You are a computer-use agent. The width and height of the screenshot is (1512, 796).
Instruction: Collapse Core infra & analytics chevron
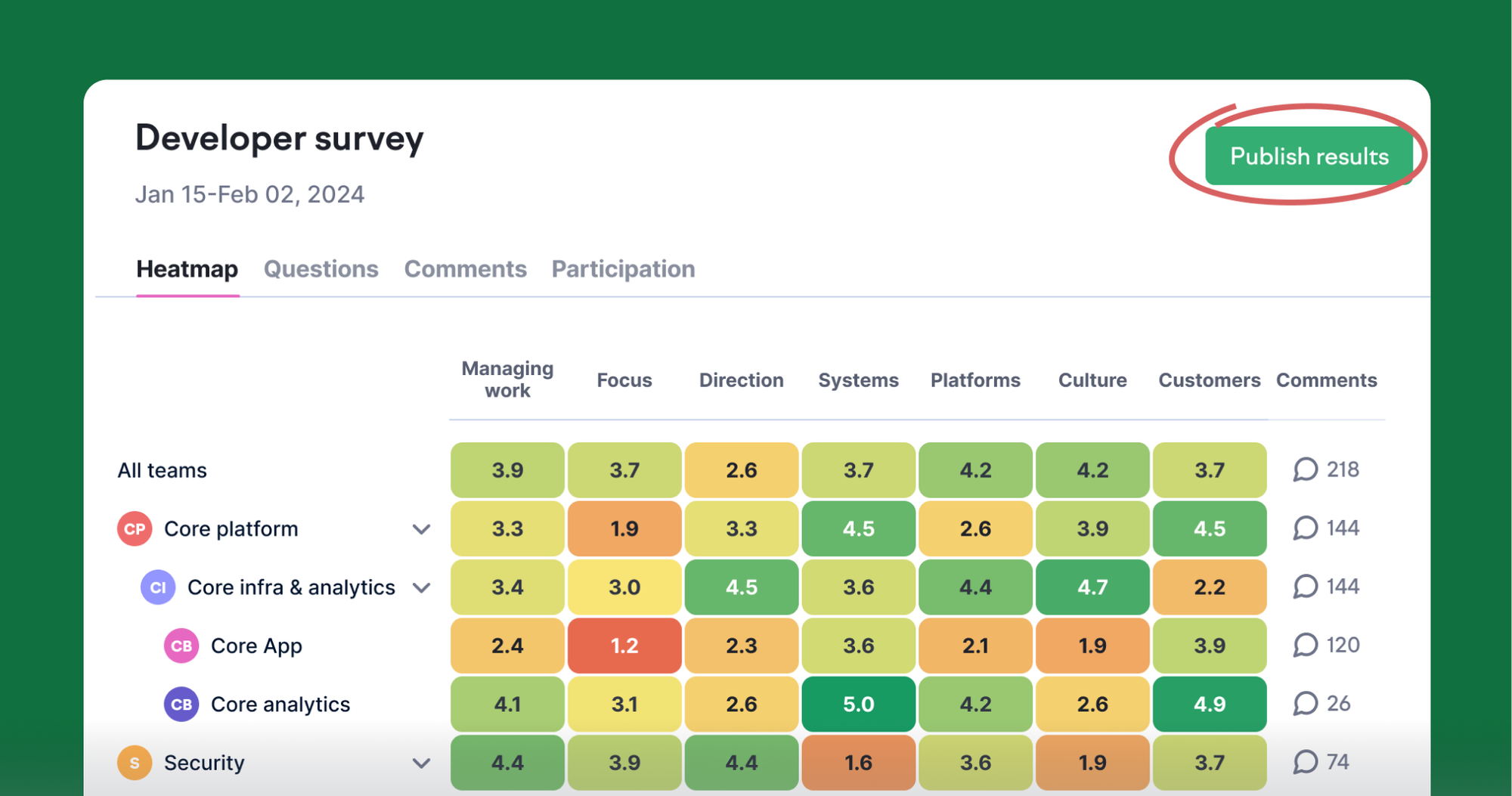tap(421, 587)
